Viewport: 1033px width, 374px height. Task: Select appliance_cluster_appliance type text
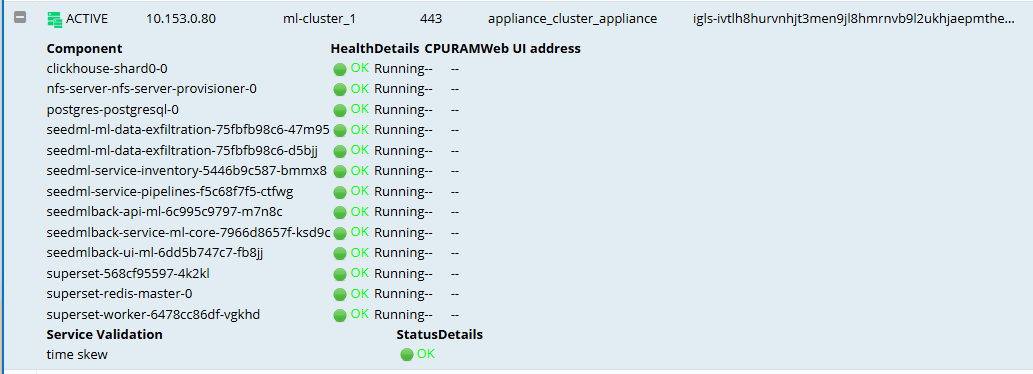572,19
